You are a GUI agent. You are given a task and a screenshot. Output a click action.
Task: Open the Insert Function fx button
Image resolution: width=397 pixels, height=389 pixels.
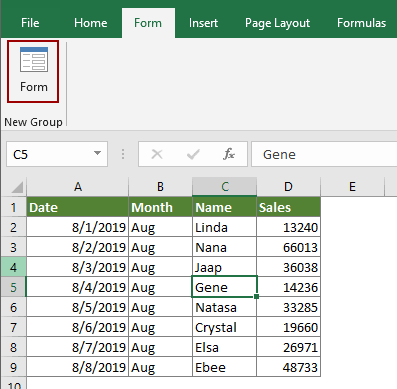[229, 154]
